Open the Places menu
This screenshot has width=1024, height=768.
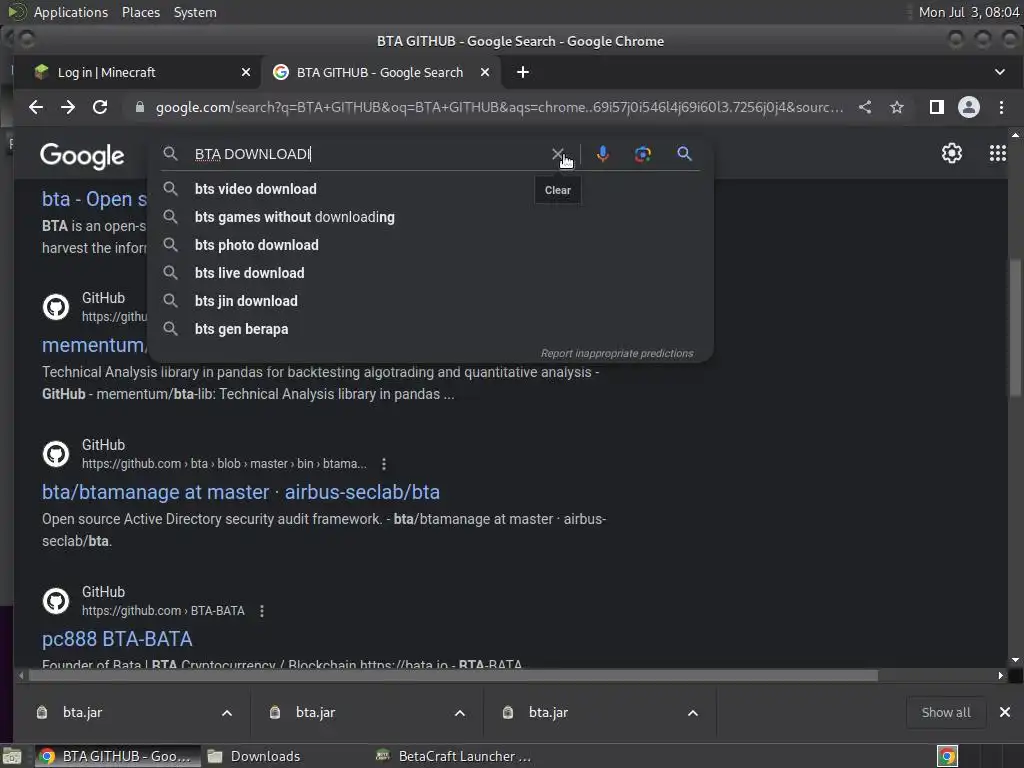pyautogui.click(x=140, y=12)
